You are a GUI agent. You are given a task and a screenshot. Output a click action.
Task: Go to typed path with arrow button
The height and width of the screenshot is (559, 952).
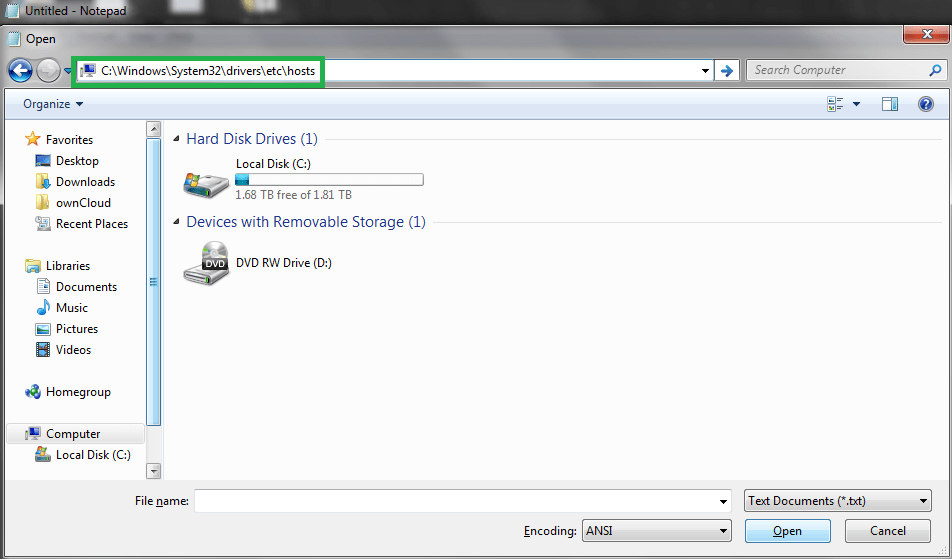pyautogui.click(x=727, y=70)
